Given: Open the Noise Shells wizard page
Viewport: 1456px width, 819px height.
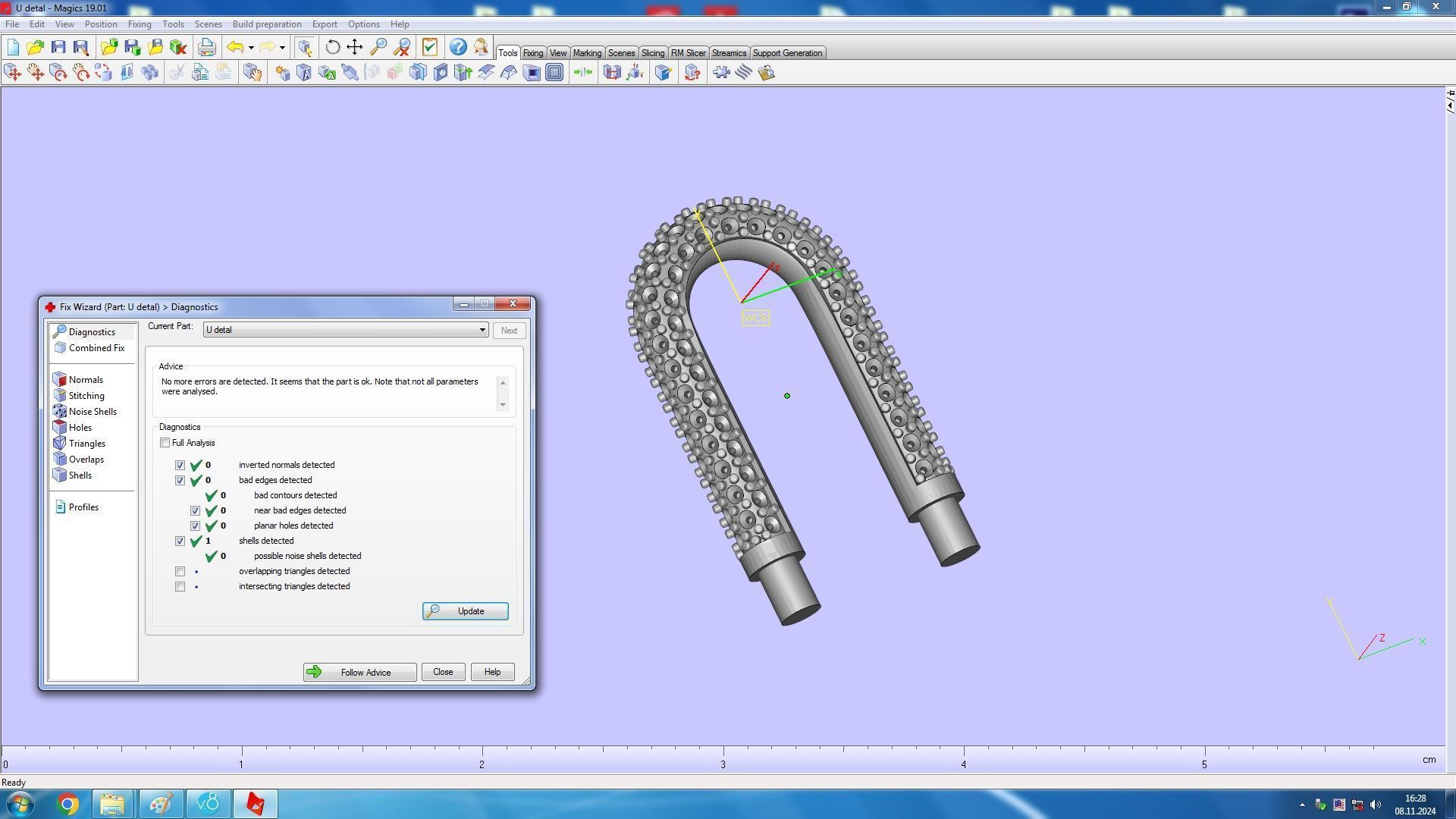Looking at the screenshot, I should [92, 412].
